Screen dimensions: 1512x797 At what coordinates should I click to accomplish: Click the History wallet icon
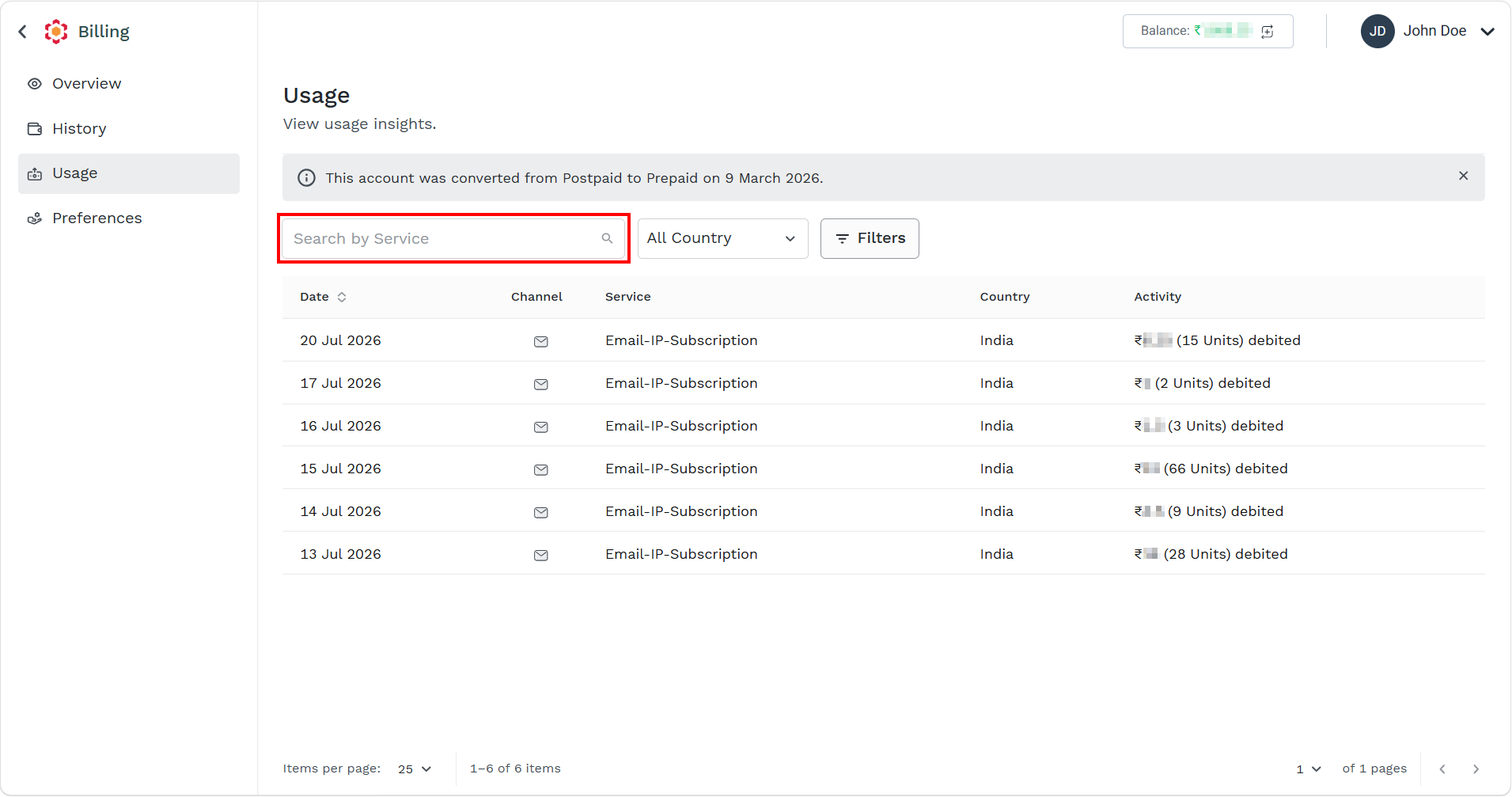coord(35,129)
